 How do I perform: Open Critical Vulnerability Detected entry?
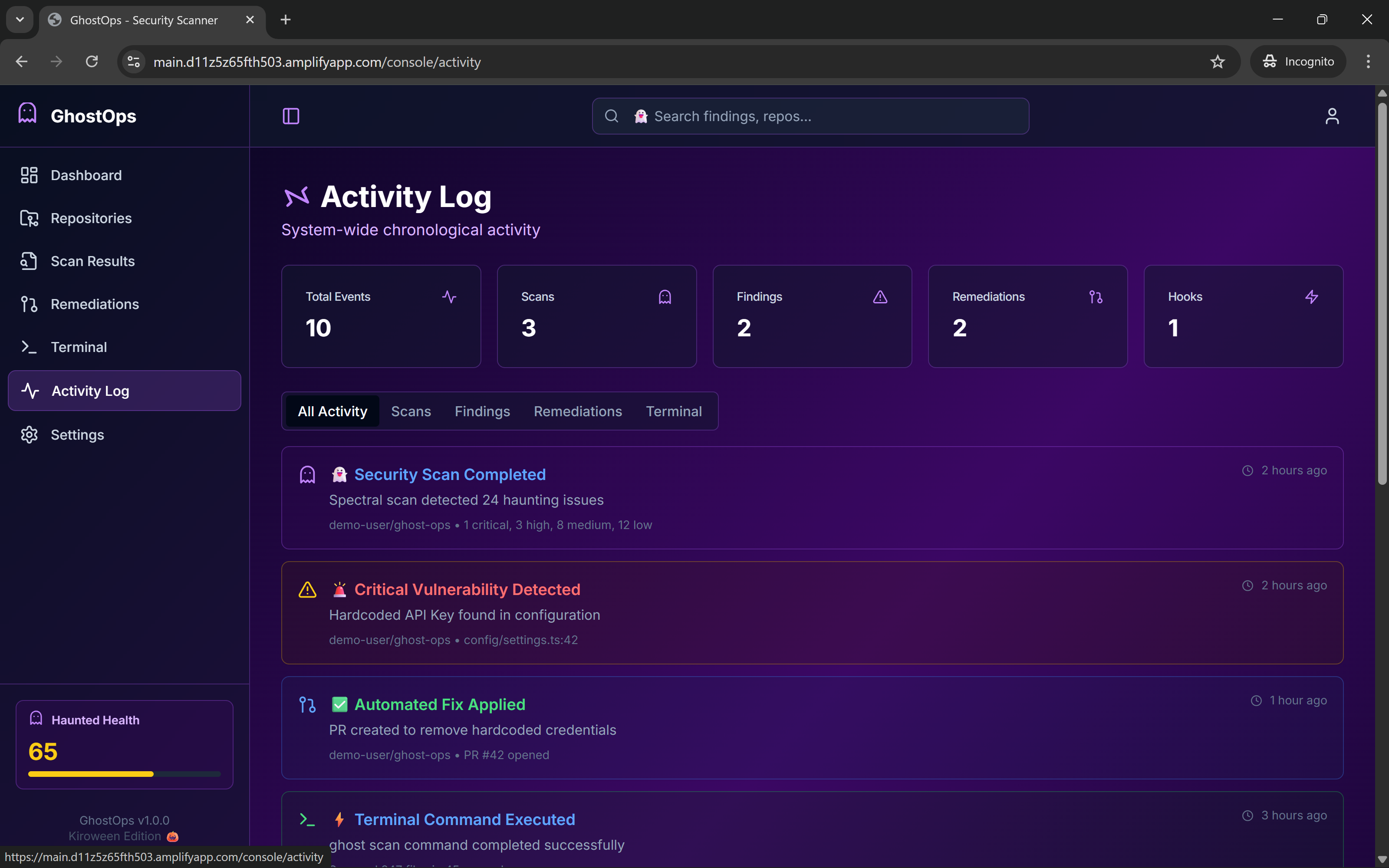(467, 589)
